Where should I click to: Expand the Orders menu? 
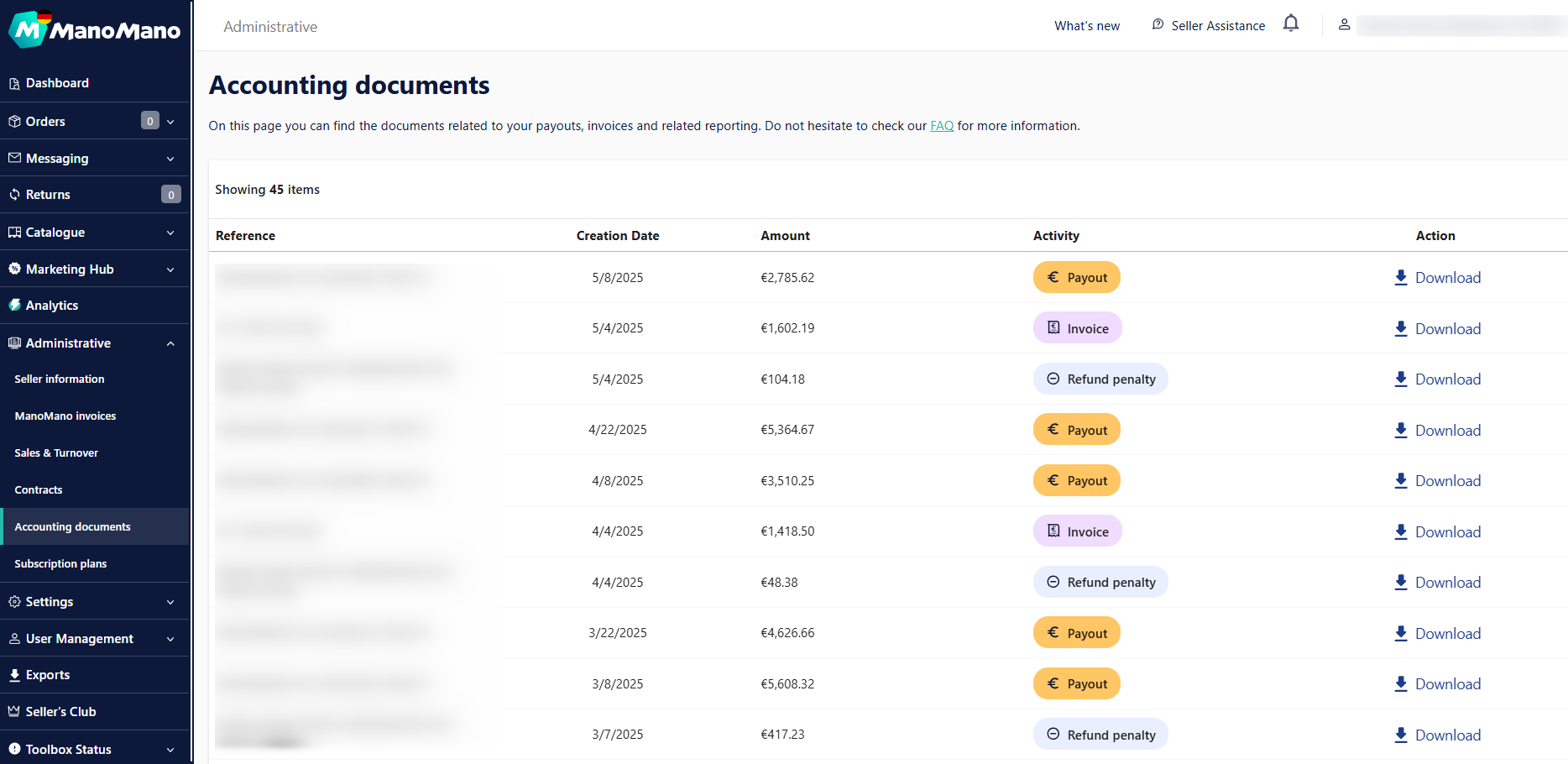coord(170,122)
